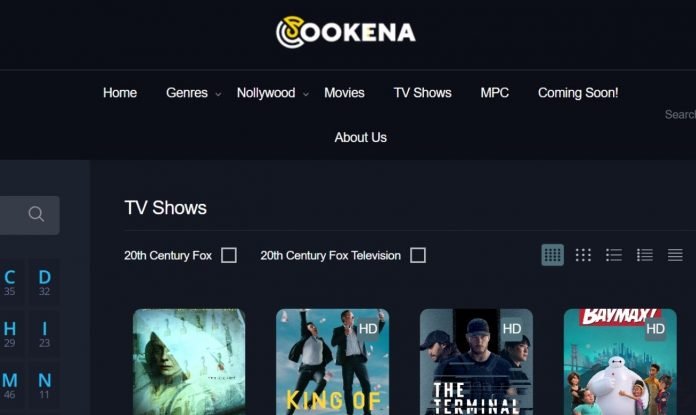Click the HD badge on Baymax poster

pos(655,329)
